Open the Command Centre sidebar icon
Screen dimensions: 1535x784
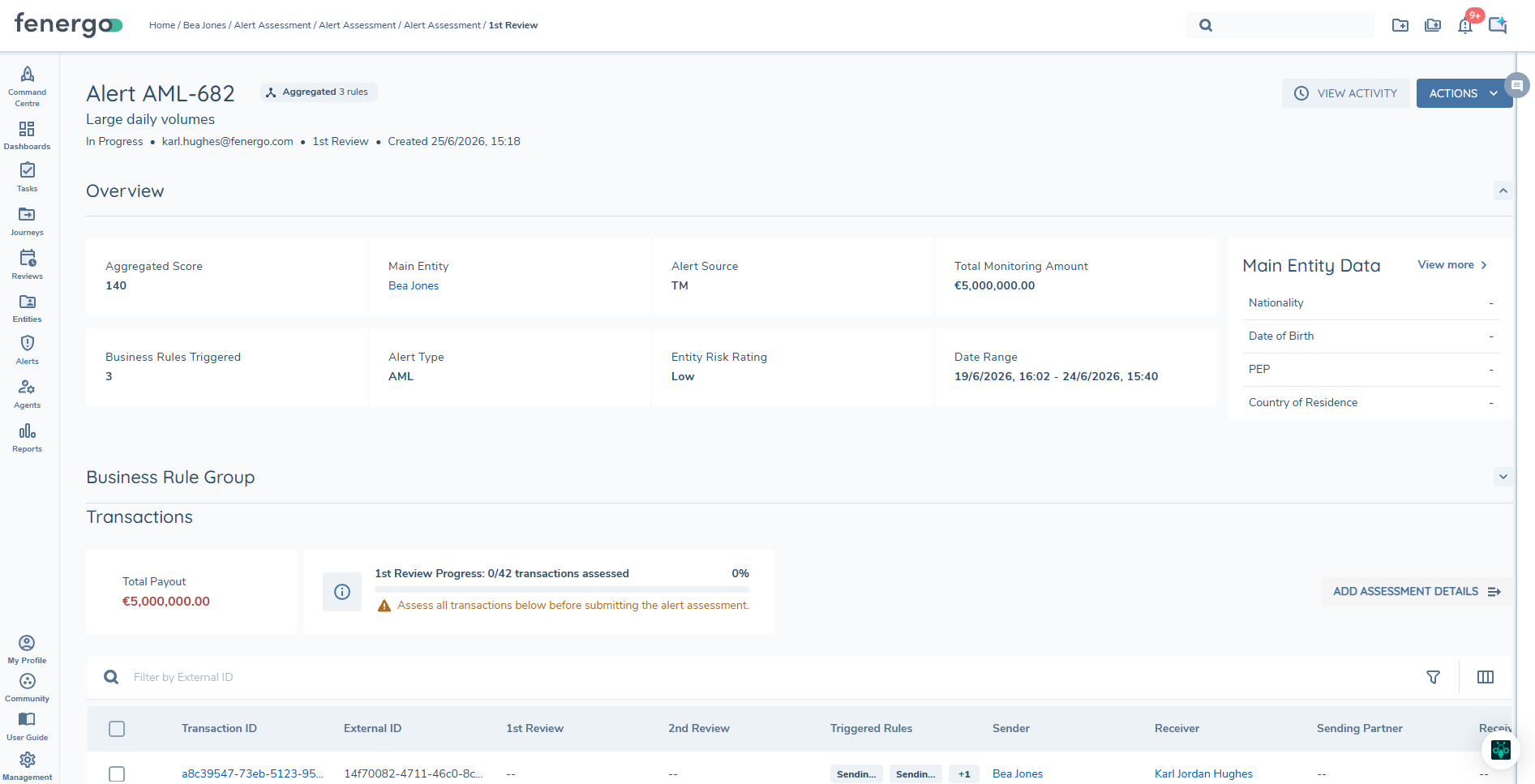click(x=28, y=86)
